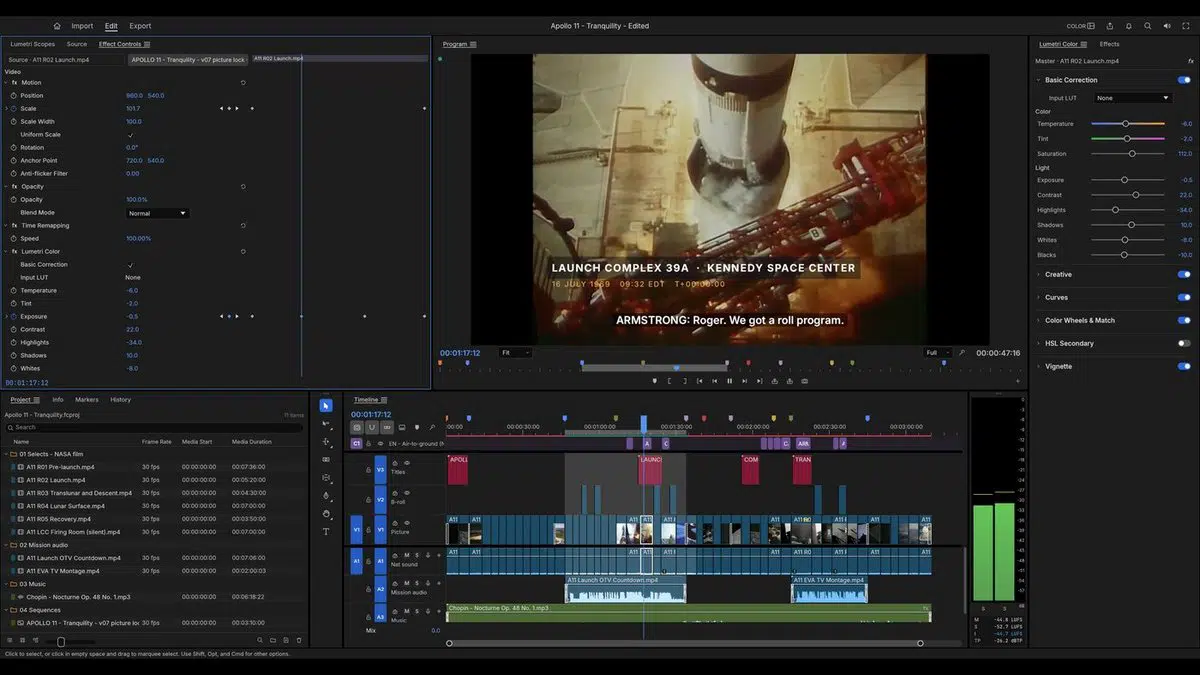The image size is (1200, 675).
Task: Switch to the Effects tab
Action: pyautogui.click(x=1109, y=44)
